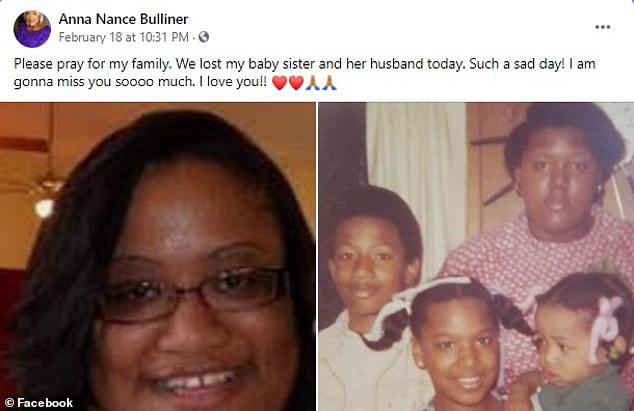
Task: Click the second red heart emoji
Action: tap(296, 83)
